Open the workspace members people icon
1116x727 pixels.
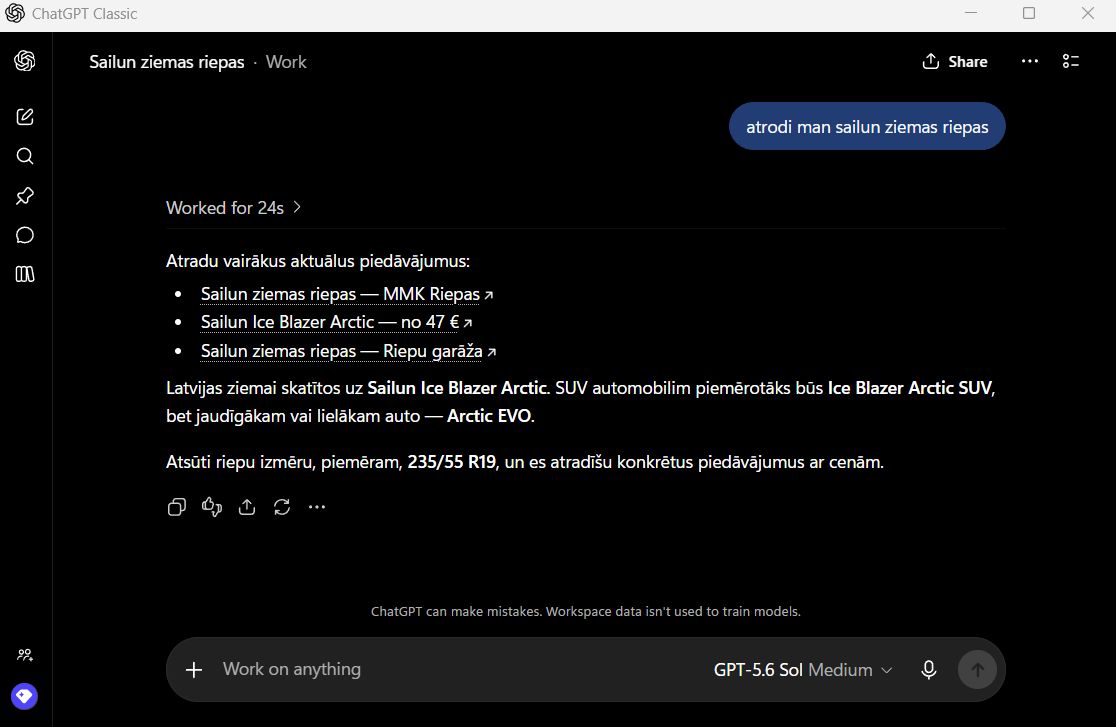[x=25, y=655]
